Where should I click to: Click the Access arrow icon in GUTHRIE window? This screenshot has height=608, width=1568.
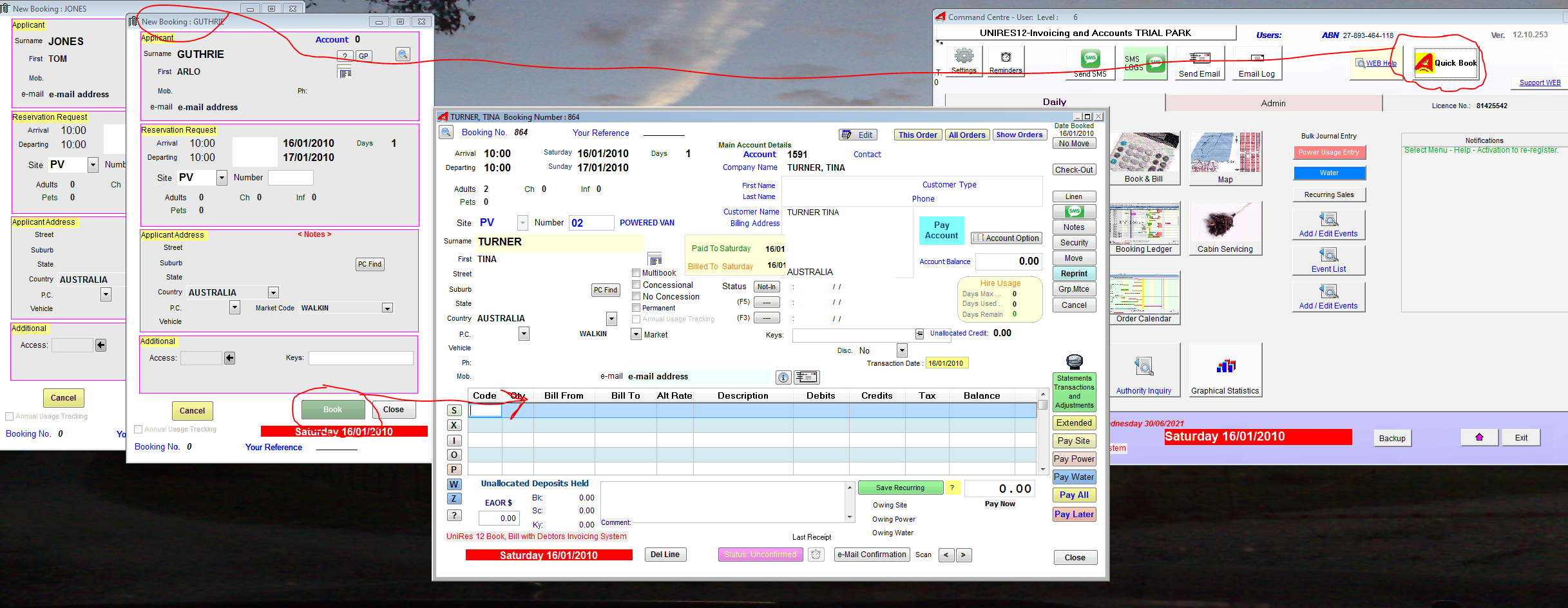(x=230, y=358)
